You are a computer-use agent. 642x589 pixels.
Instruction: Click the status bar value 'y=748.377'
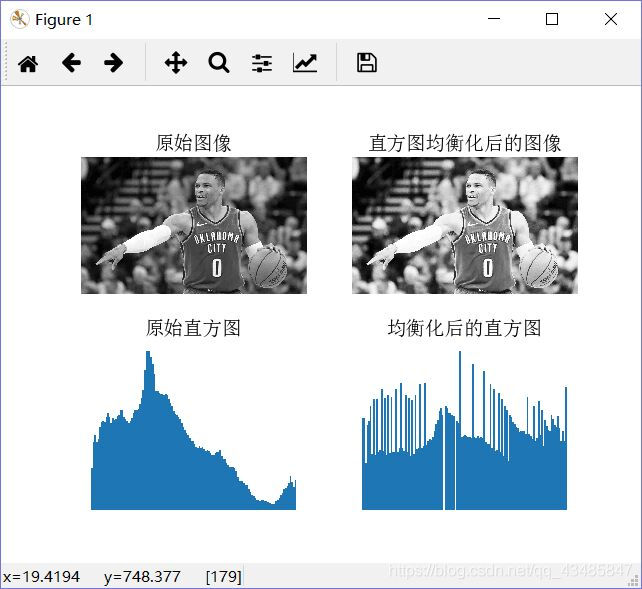coord(142,577)
